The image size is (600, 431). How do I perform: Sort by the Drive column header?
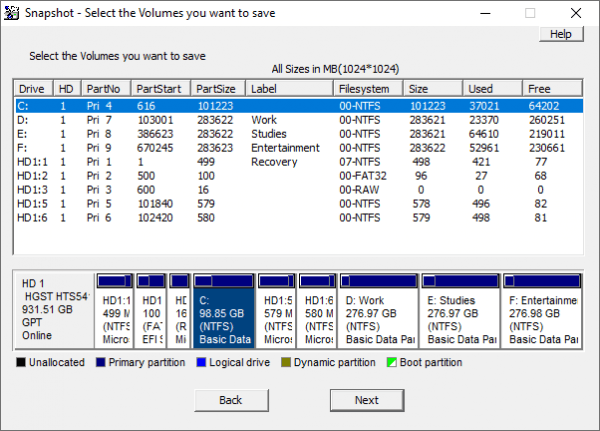tap(34, 89)
